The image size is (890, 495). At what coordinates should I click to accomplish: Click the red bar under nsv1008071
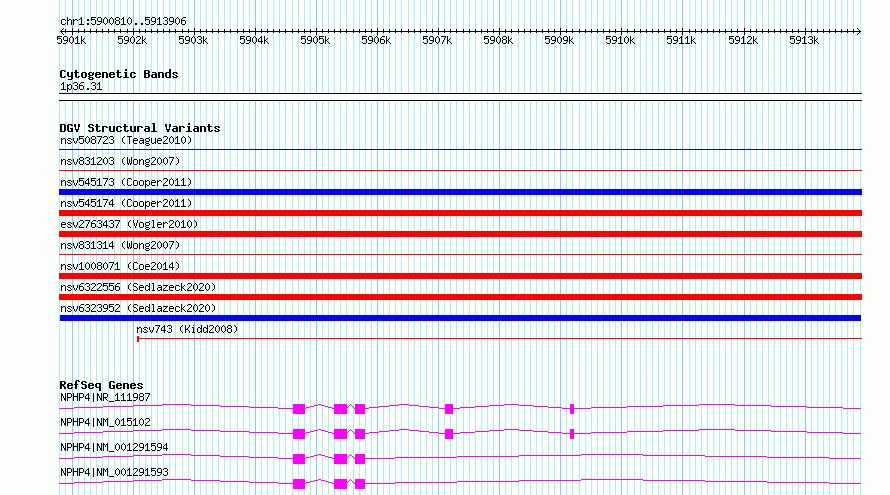(460, 276)
